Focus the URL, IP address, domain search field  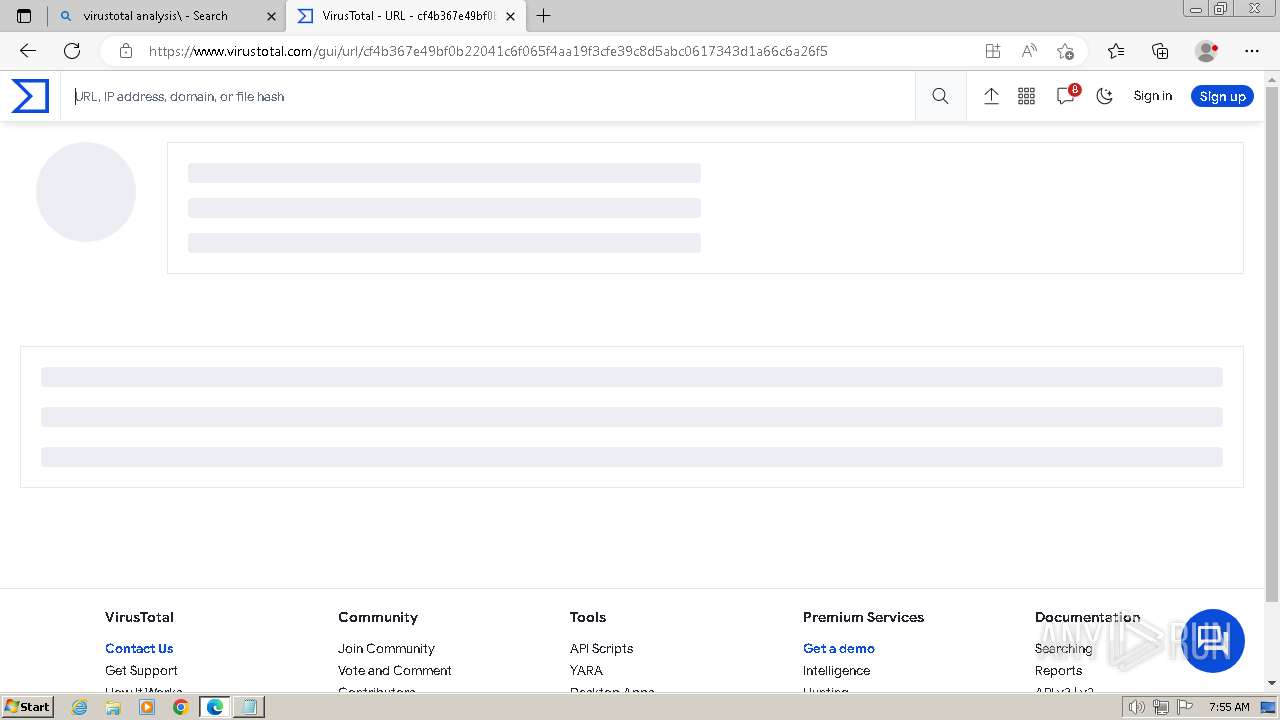pyautogui.click(x=488, y=96)
